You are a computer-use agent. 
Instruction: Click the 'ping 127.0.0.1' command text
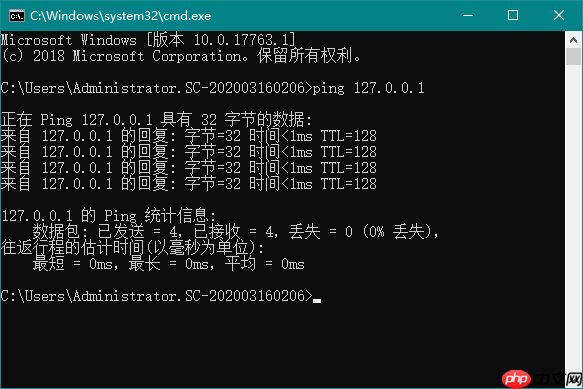click(368, 88)
